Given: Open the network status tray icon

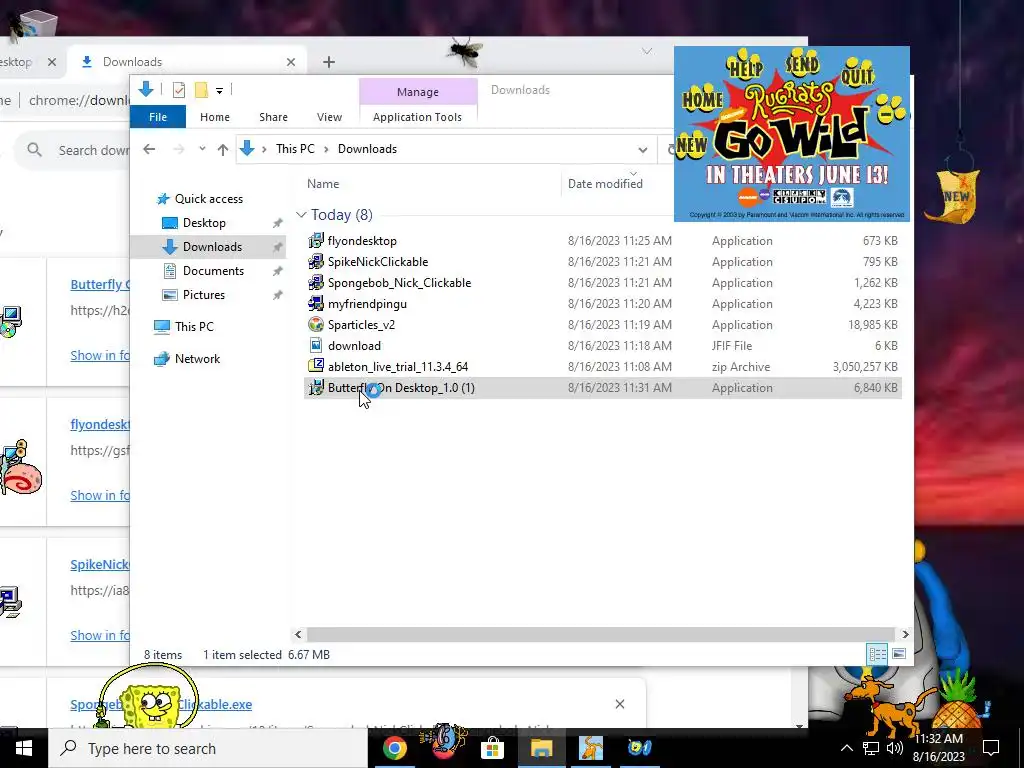Looking at the screenshot, I should (871, 748).
